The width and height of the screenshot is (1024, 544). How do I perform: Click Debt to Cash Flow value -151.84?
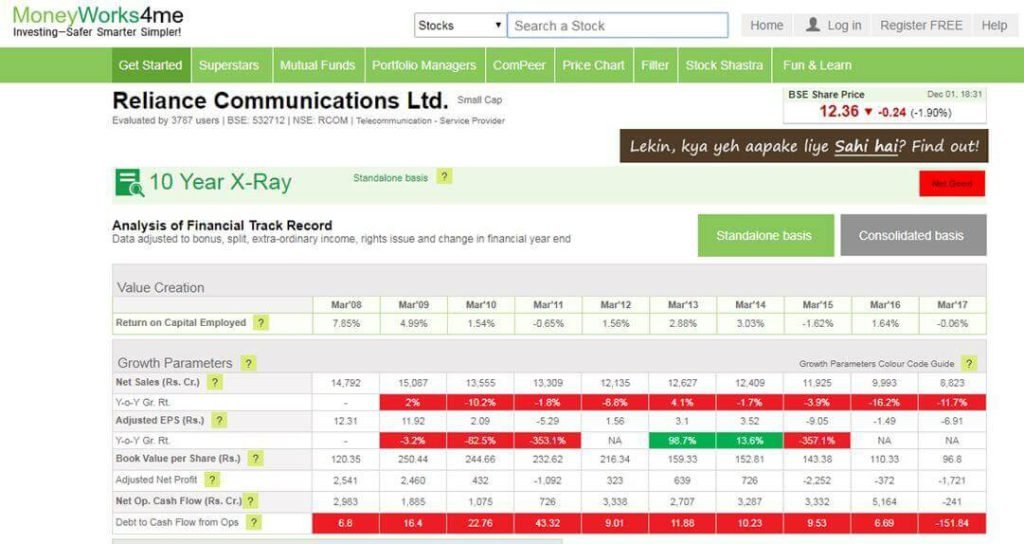tap(952, 522)
